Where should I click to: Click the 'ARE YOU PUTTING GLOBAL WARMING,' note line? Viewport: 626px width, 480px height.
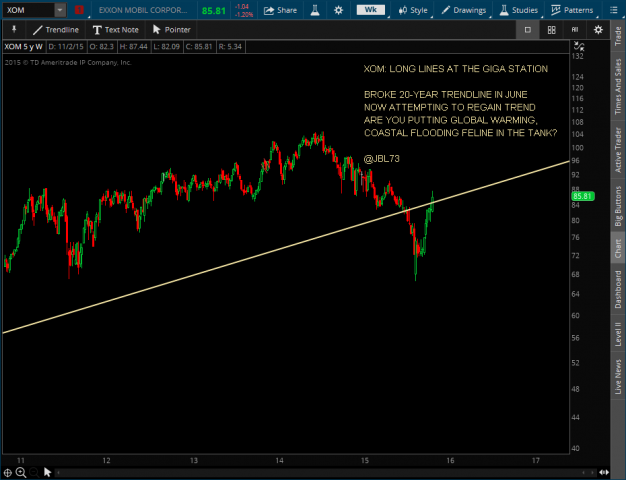click(451, 120)
